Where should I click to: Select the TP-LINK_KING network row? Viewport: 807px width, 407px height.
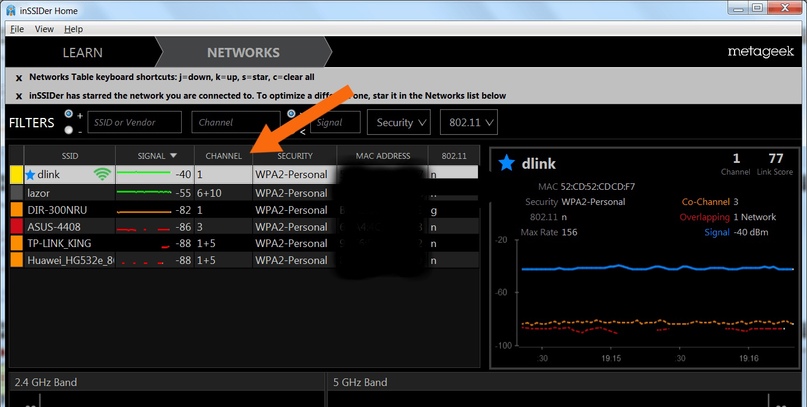click(x=244, y=243)
